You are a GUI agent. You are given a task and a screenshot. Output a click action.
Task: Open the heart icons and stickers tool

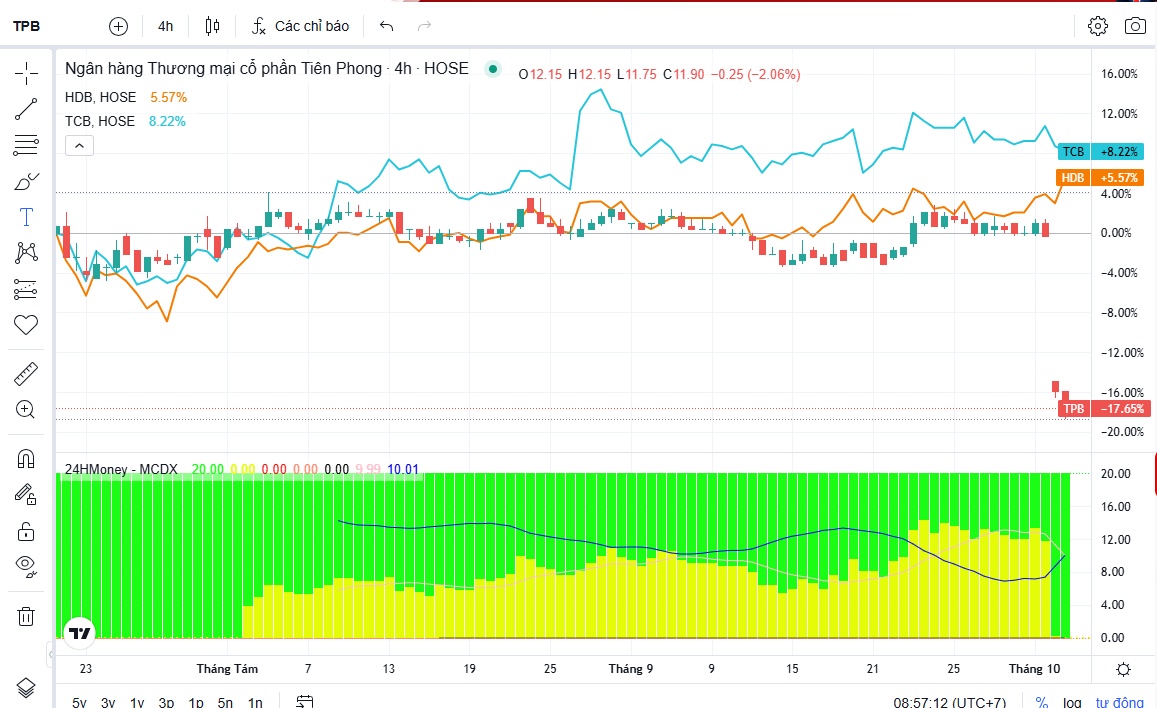tap(26, 325)
